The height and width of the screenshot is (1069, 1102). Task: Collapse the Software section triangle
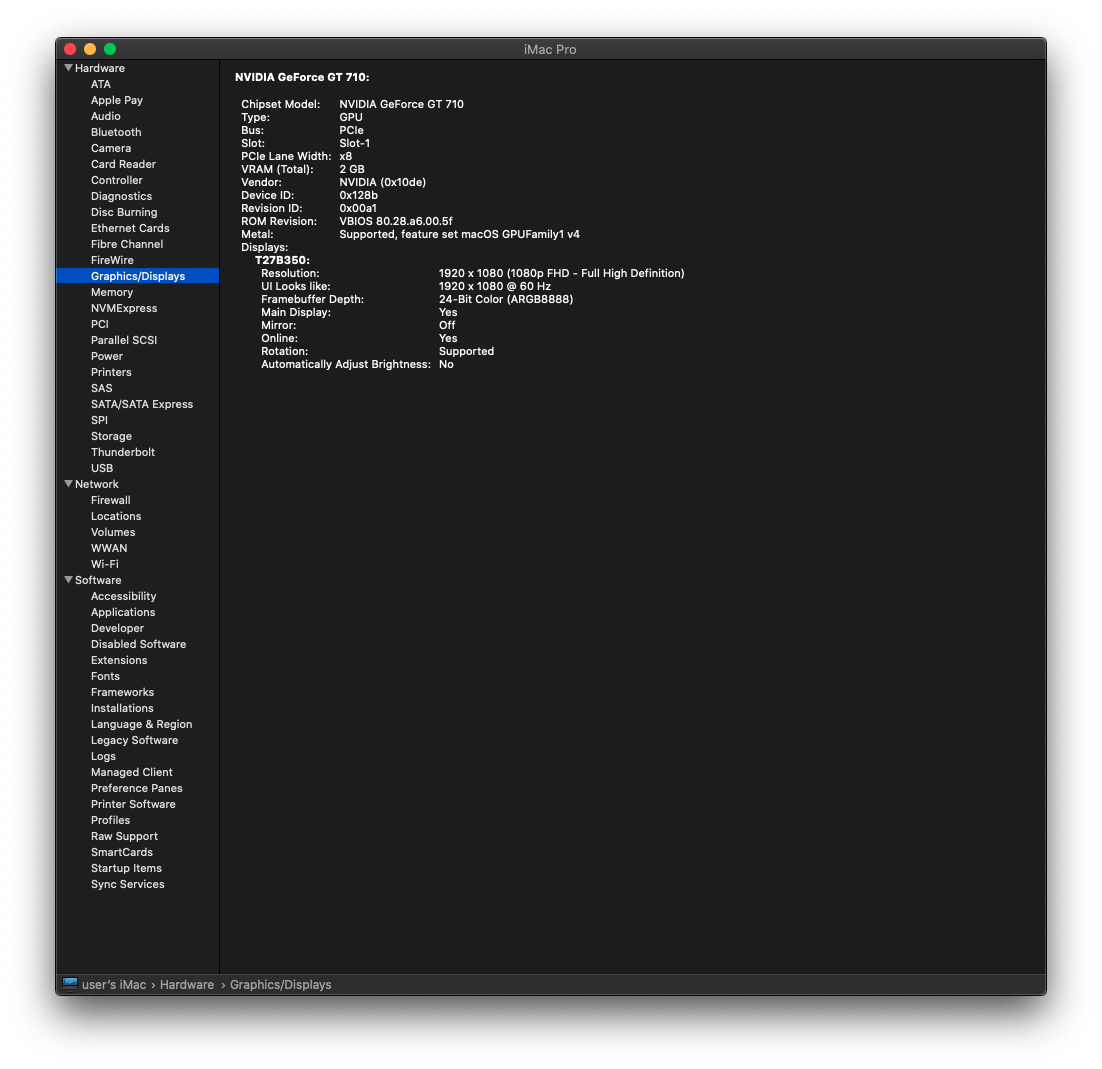tap(68, 580)
